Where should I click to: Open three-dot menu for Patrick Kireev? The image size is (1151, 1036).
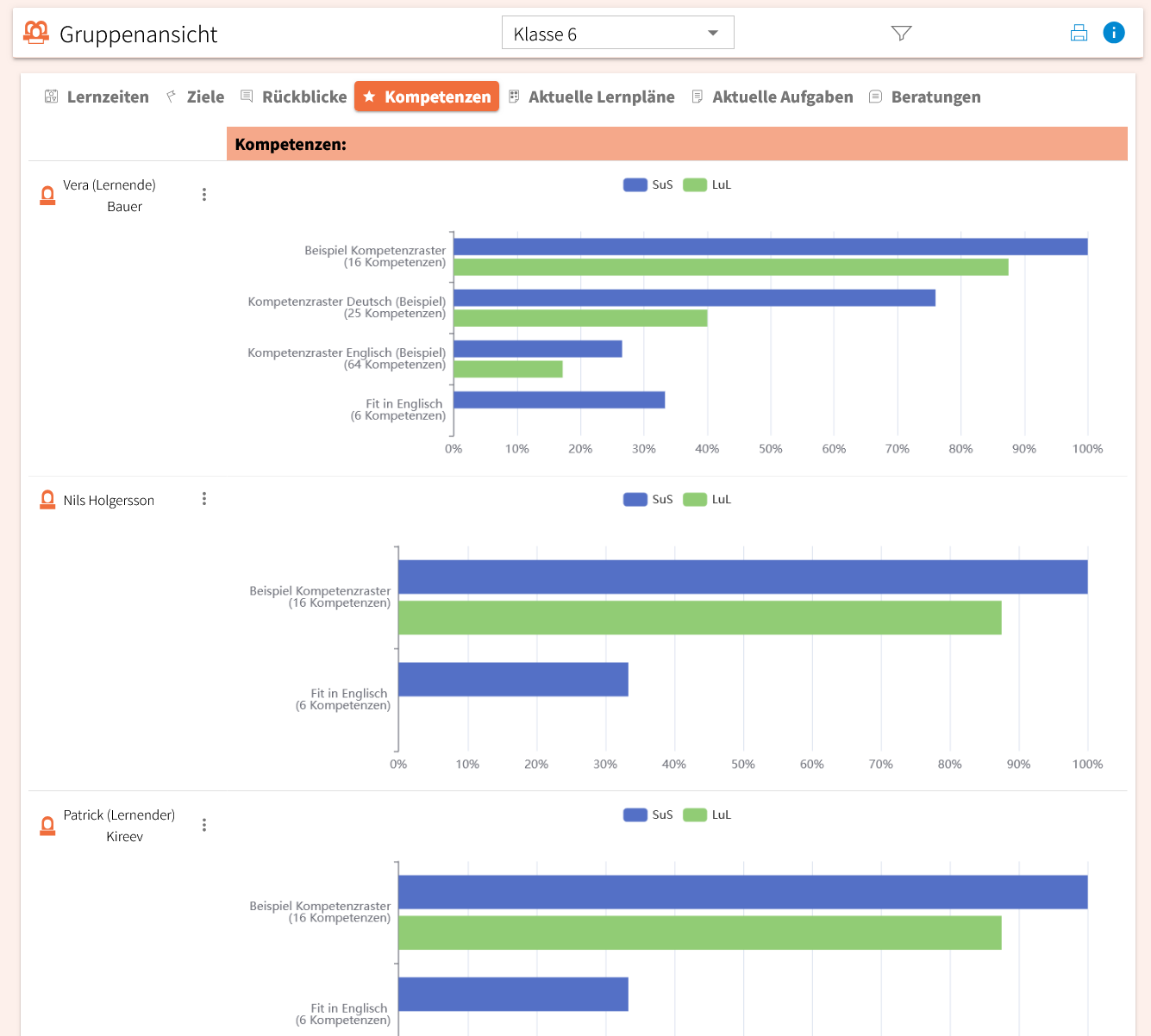(x=204, y=825)
